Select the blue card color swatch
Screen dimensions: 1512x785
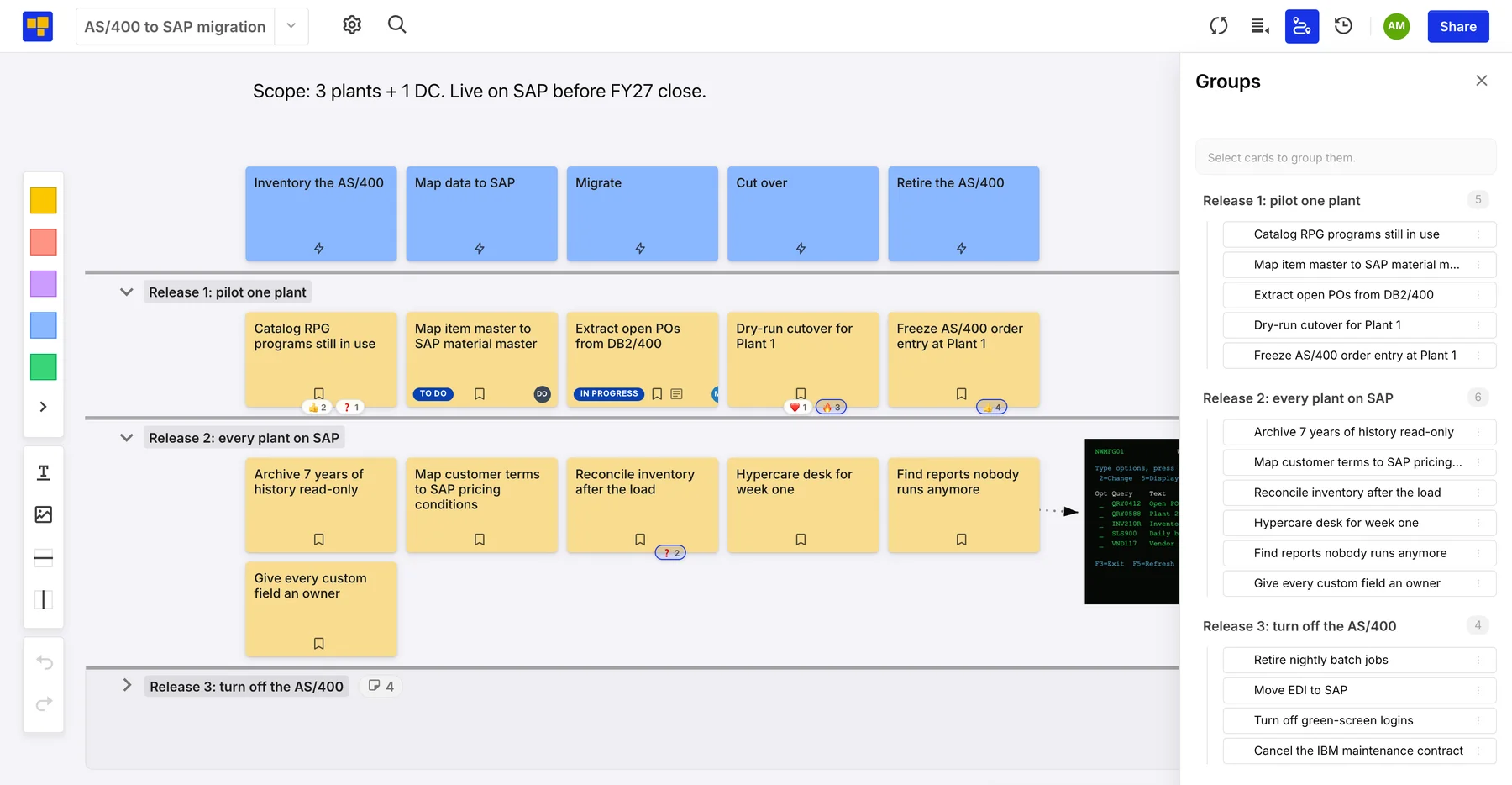(44, 325)
